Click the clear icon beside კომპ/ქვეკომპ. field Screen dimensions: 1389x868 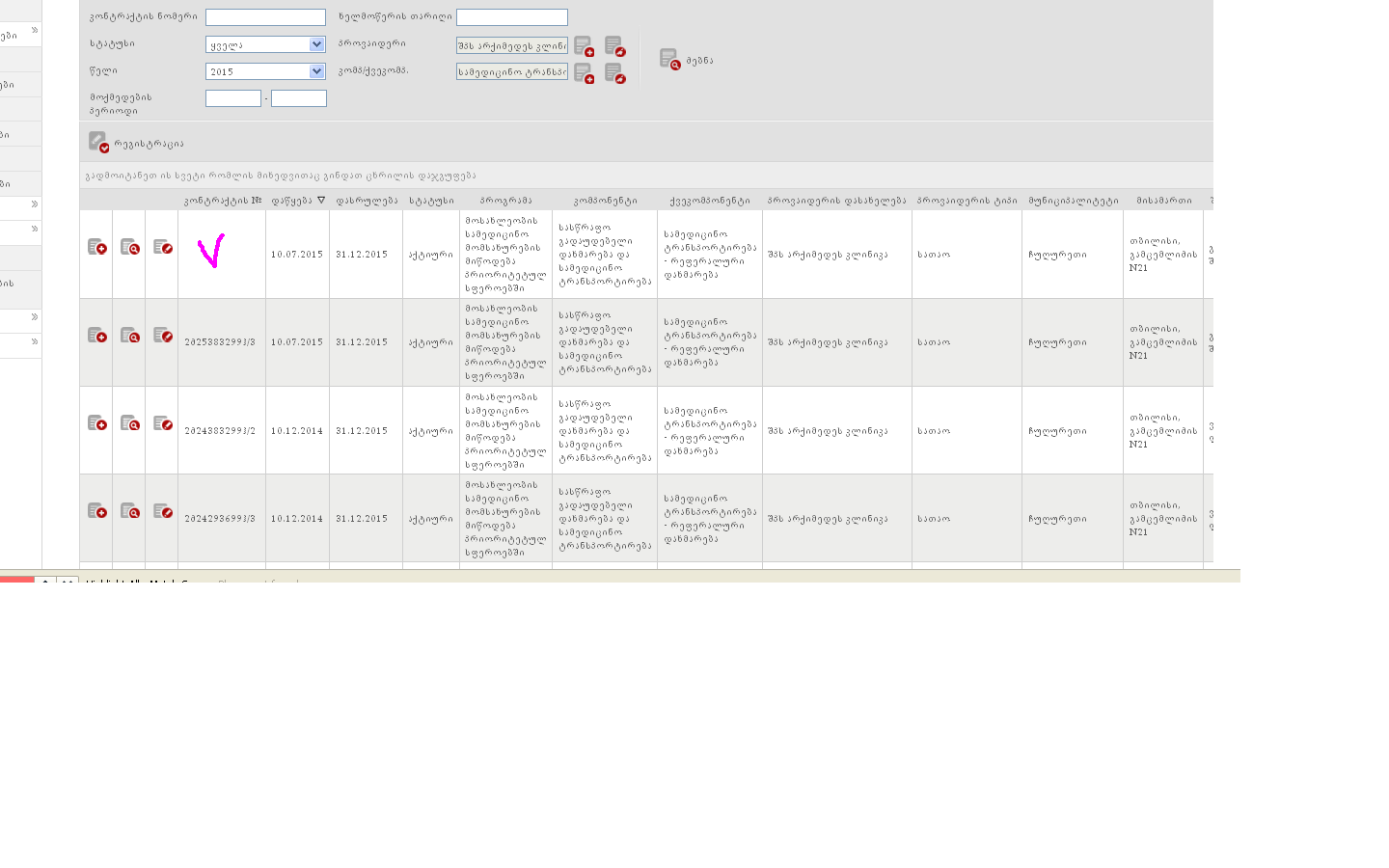pyautogui.click(x=614, y=73)
